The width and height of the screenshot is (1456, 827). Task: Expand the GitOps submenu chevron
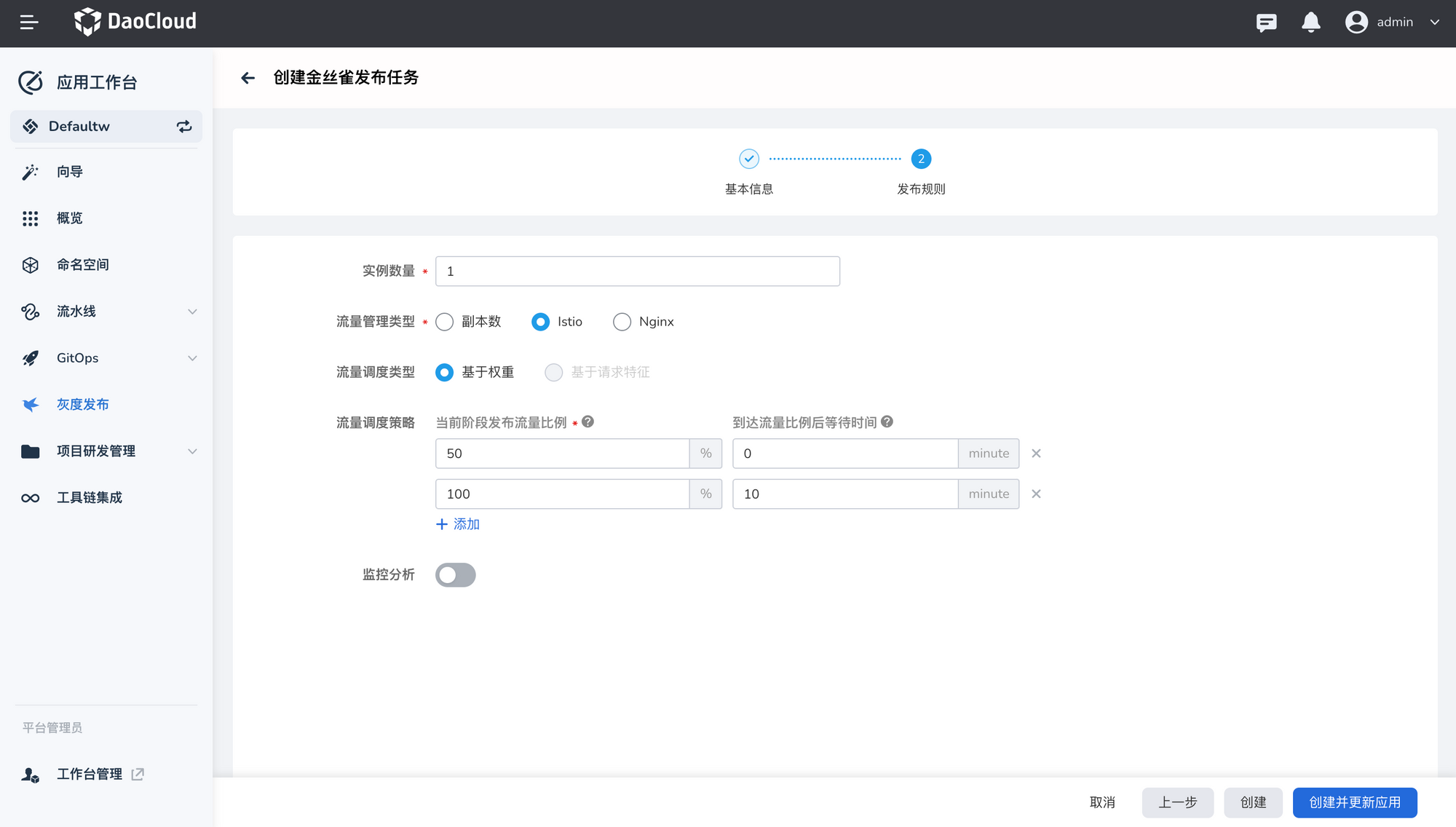coord(192,358)
